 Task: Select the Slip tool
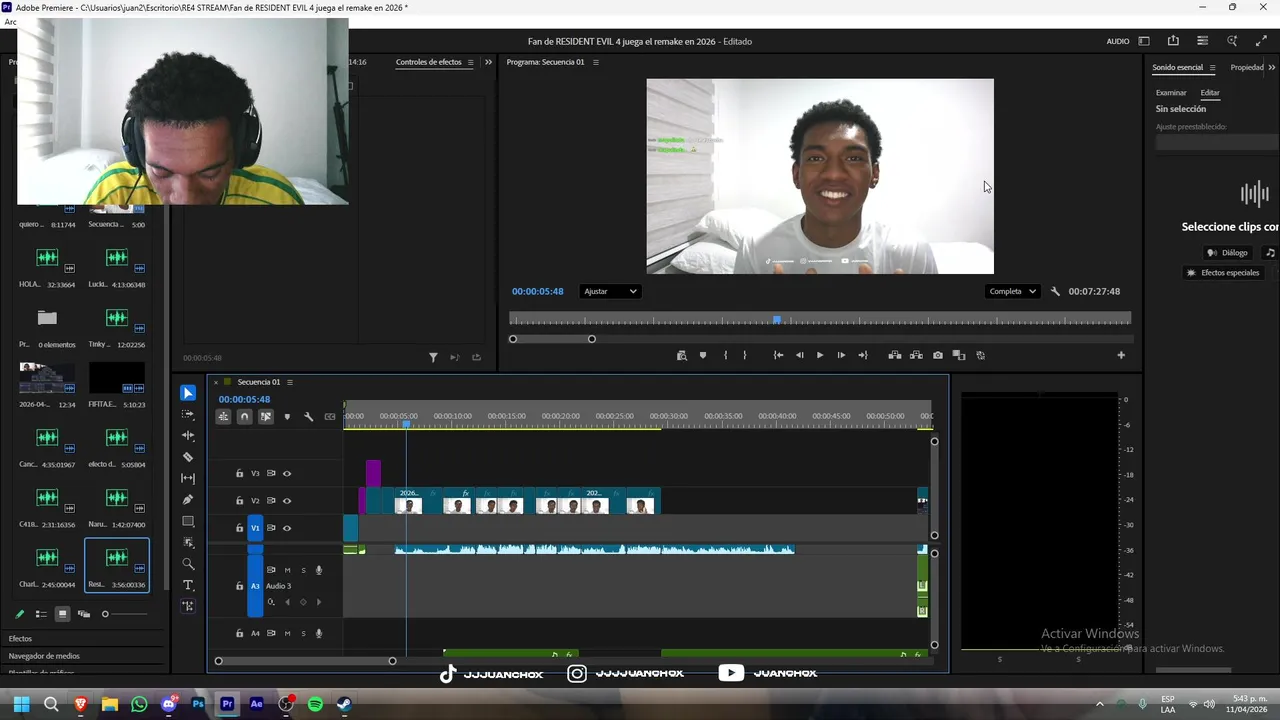click(x=188, y=478)
